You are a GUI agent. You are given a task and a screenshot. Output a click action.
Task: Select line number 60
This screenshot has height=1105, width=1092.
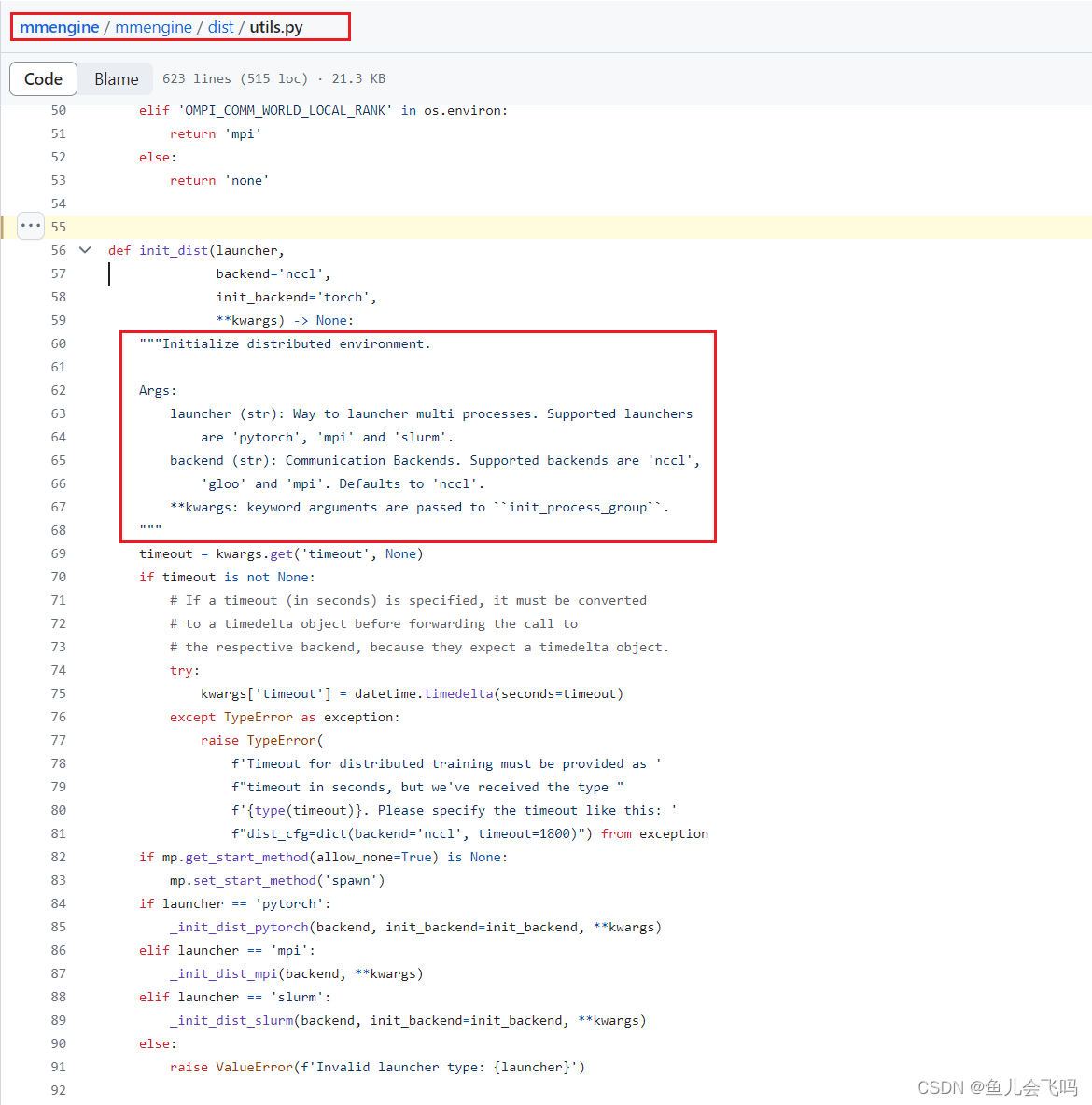pyautogui.click(x=58, y=343)
